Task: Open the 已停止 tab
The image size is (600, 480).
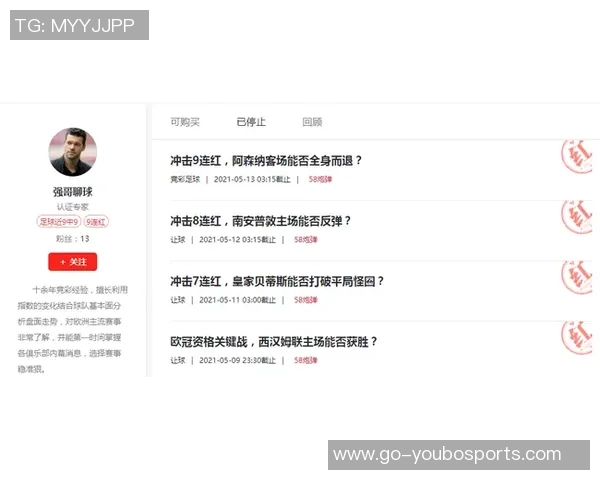Action: (251, 122)
